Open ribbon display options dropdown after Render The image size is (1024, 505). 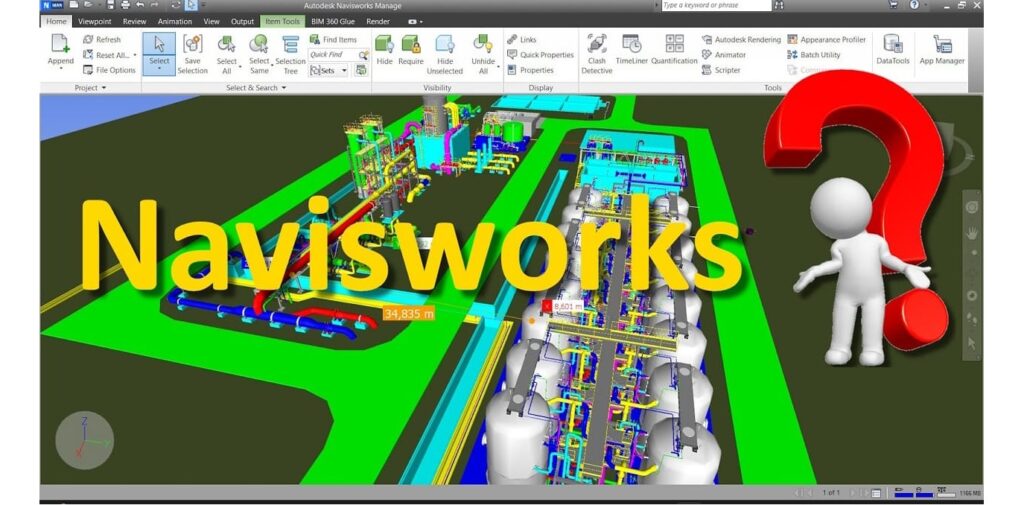tap(415, 22)
